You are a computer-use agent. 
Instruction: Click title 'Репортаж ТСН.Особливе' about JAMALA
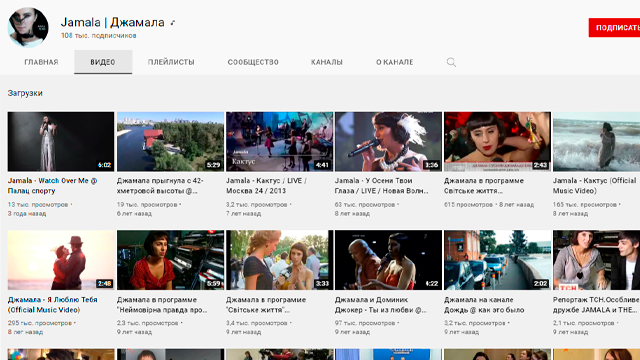pos(596,304)
